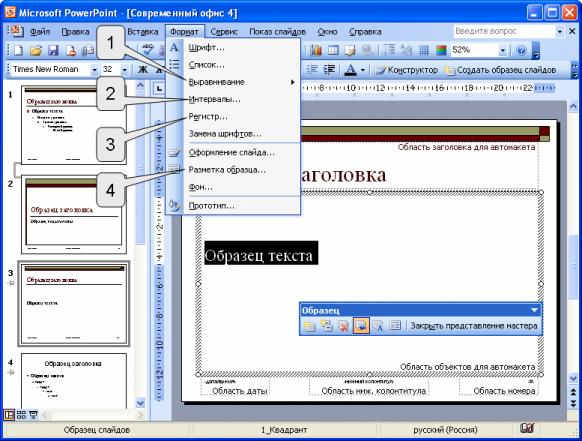Create a new presentation with the New icon
Viewport: 582px width, 441px height.
18,50
